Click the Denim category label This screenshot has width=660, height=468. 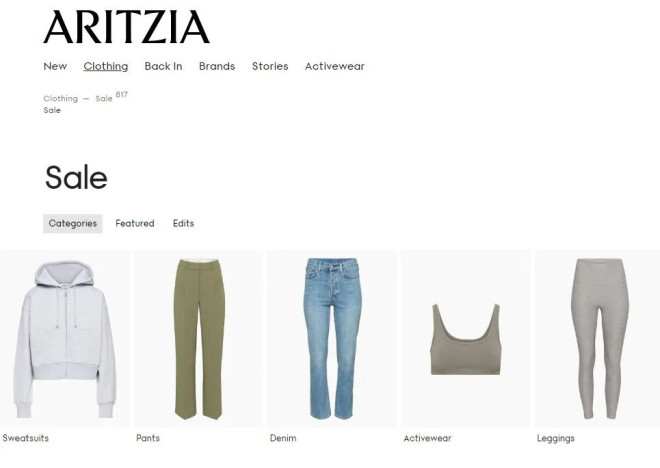pyautogui.click(x=283, y=438)
